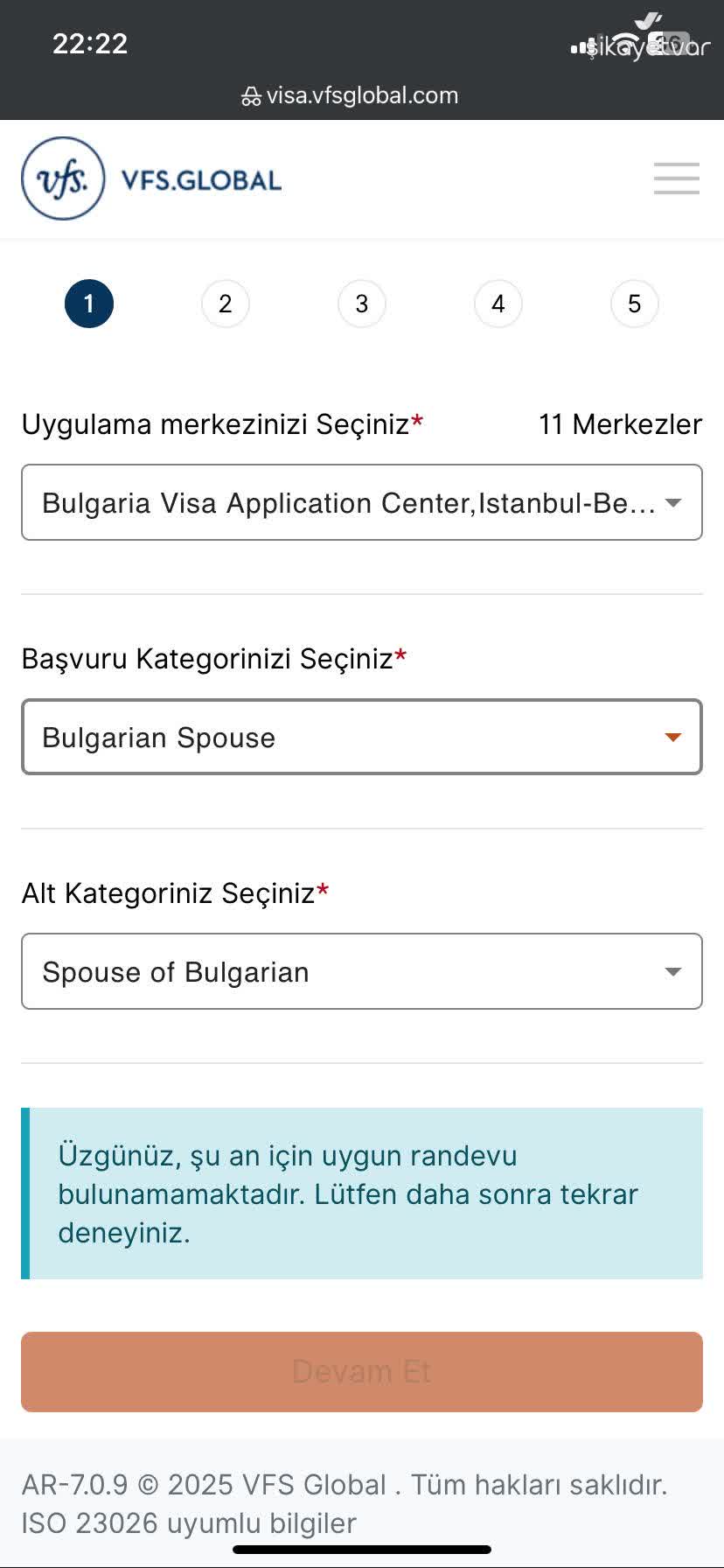Select step 1 in the progress stepper
Screen dimensions: 724x1568
pos(88,304)
